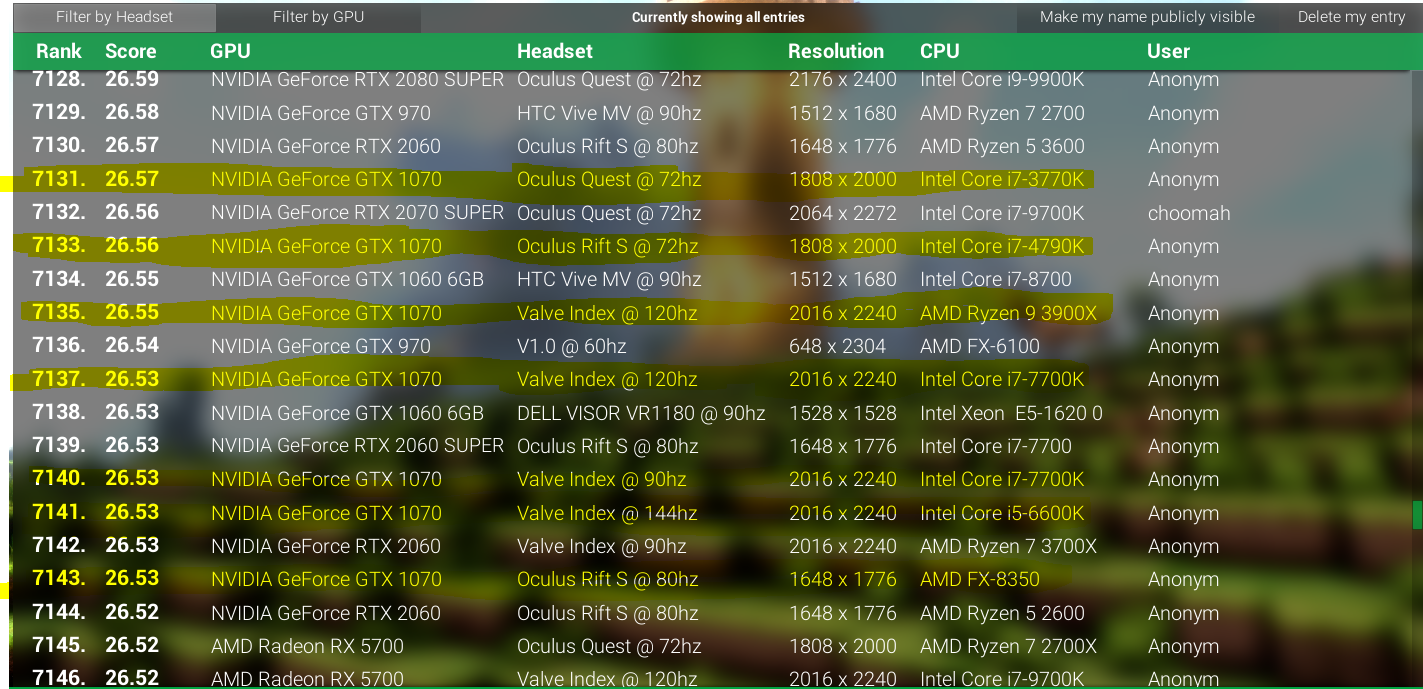This screenshot has width=1423, height=689.
Task: Click score 26.59 in top row
Action: tap(132, 80)
